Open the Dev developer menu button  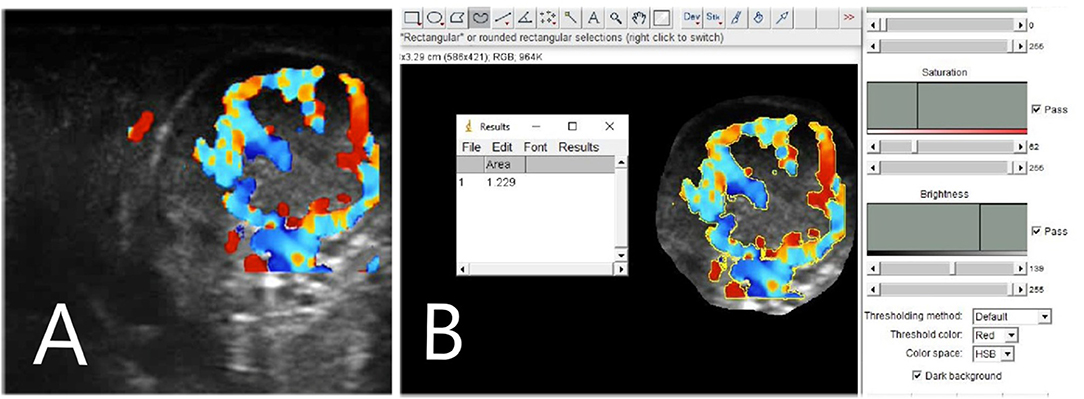[692, 18]
